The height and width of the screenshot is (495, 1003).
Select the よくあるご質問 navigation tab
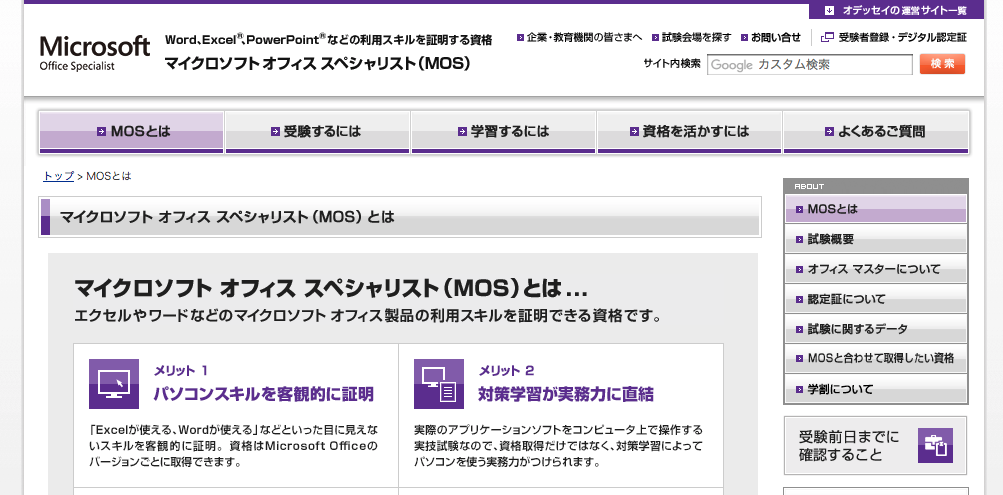pyautogui.click(x=876, y=132)
